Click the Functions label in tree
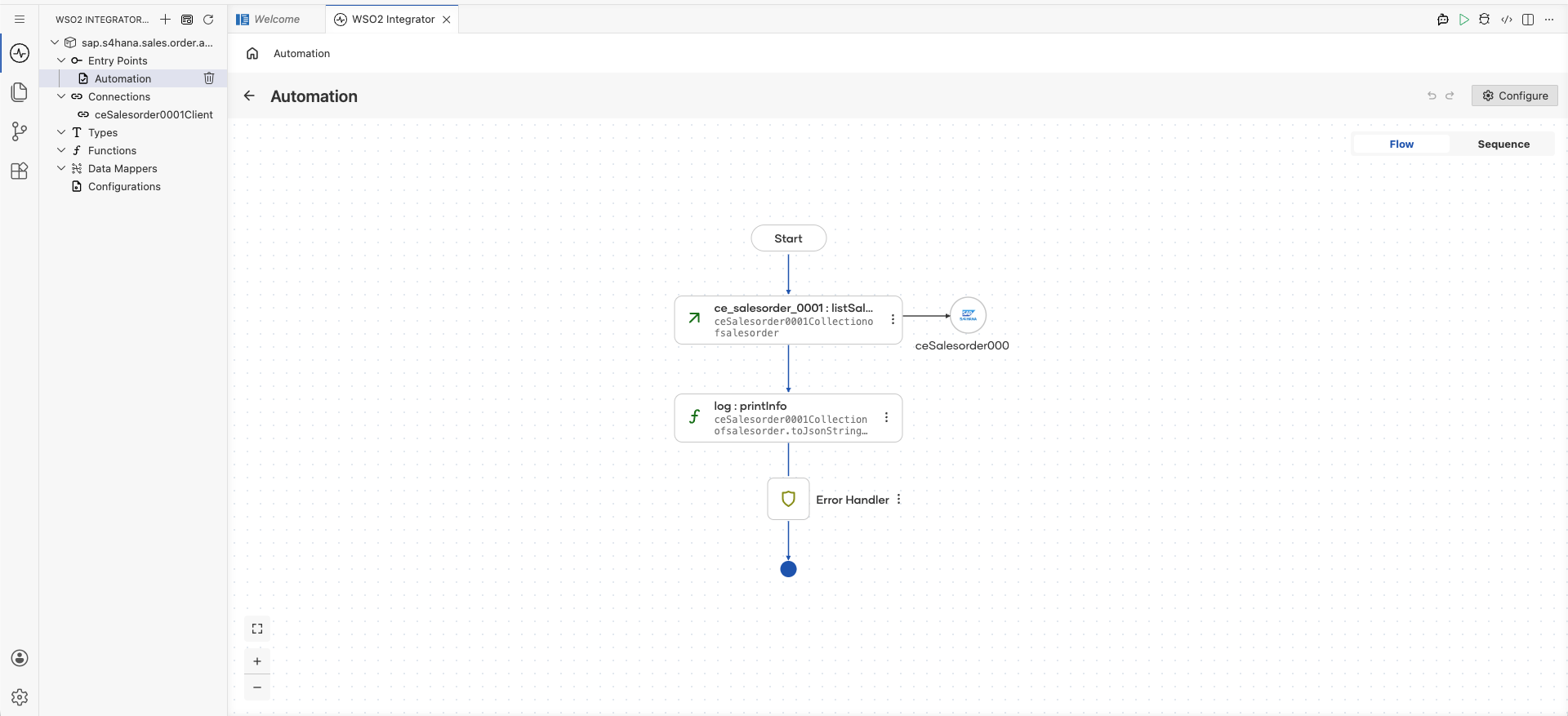The height and width of the screenshot is (716, 1568). (x=112, y=150)
